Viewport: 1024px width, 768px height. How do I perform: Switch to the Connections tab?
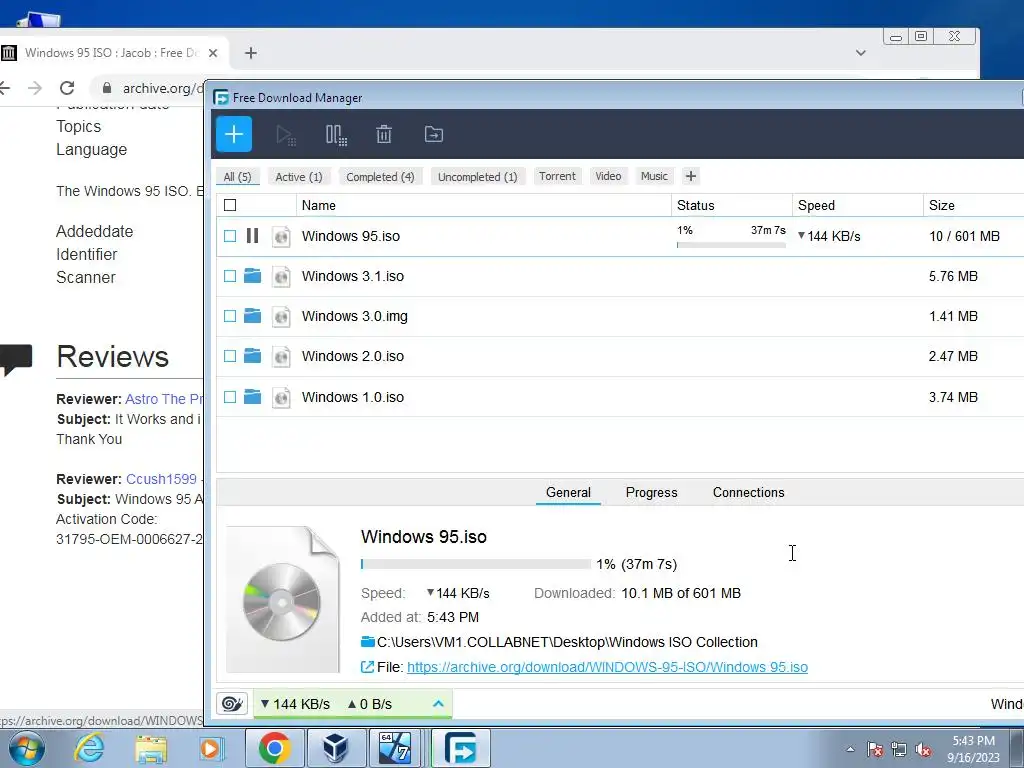[748, 492]
